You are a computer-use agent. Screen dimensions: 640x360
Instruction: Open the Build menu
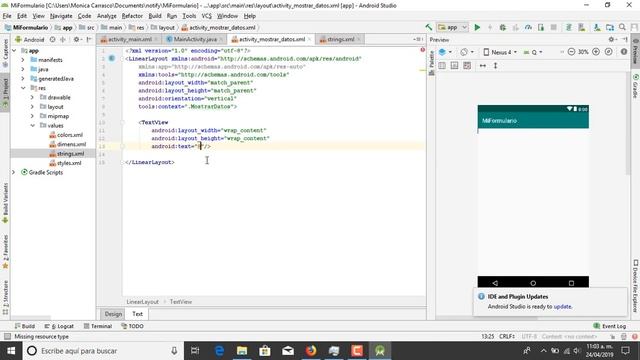click(x=155, y=16)
